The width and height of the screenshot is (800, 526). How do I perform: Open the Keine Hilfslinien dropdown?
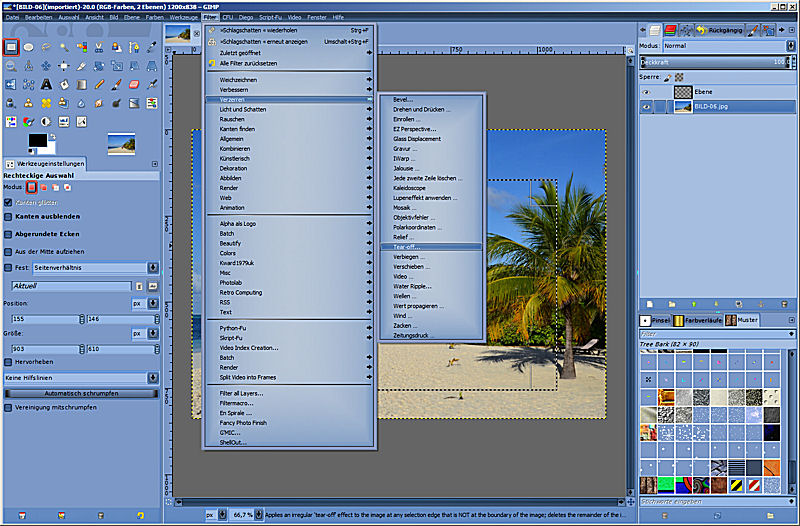pyautogui.click(x=81, y=378)
